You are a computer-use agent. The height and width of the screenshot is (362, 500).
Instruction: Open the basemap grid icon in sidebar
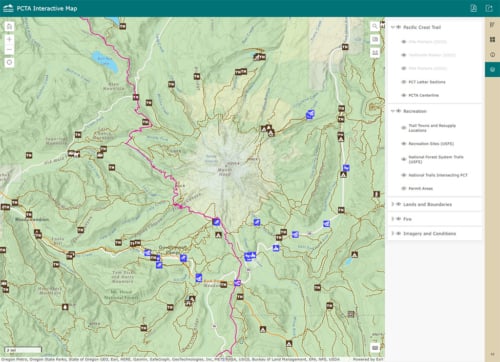click(492, 39)
